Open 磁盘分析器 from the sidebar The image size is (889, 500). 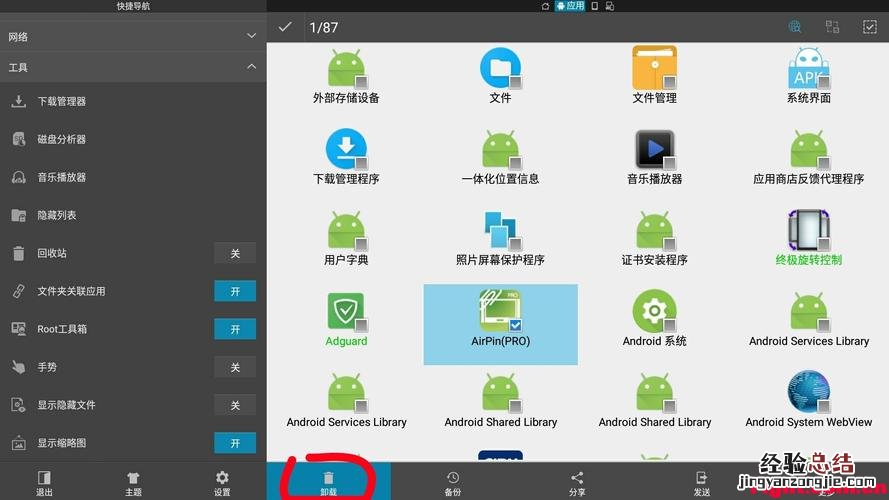[x=62, y=139]
